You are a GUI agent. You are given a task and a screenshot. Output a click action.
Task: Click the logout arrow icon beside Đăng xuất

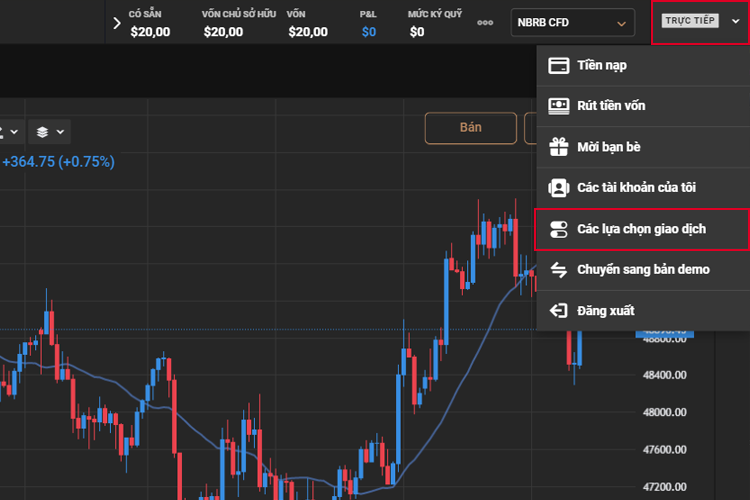[559, 311]
